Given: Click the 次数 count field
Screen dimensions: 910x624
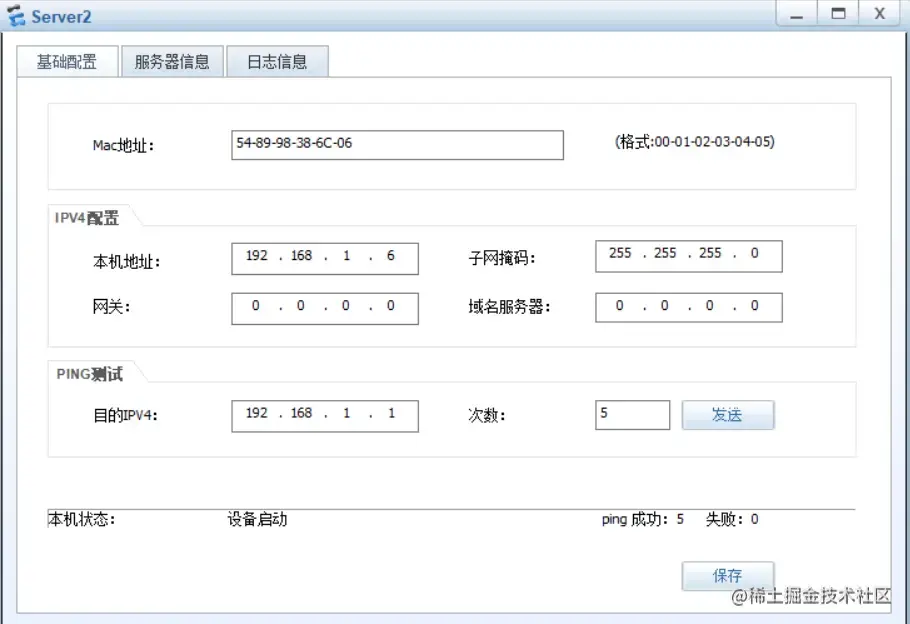Looking at the screenshot, I should [632, 414].
